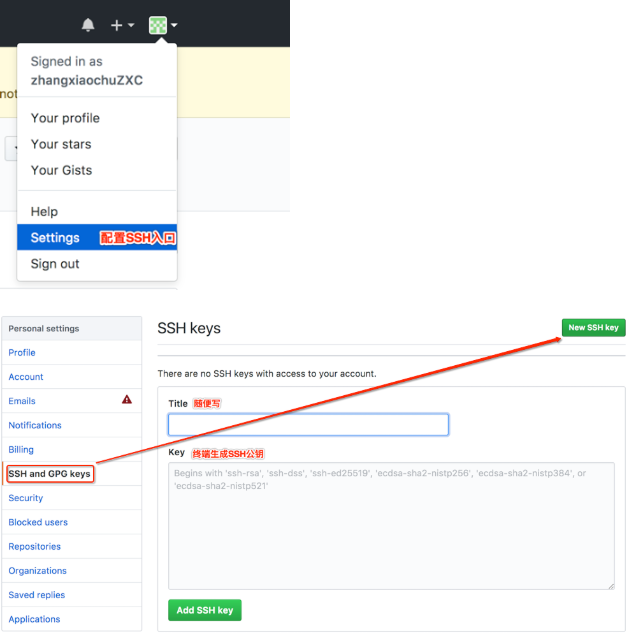Open Your Gists menu entry
The height and width of the screenshot is (636, 628).
tap(61, 170)
